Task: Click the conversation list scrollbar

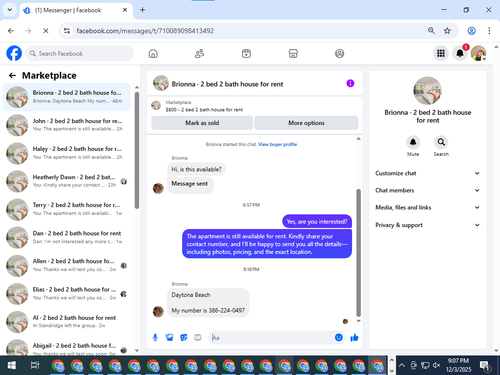Action: click(x=137, y=150)
